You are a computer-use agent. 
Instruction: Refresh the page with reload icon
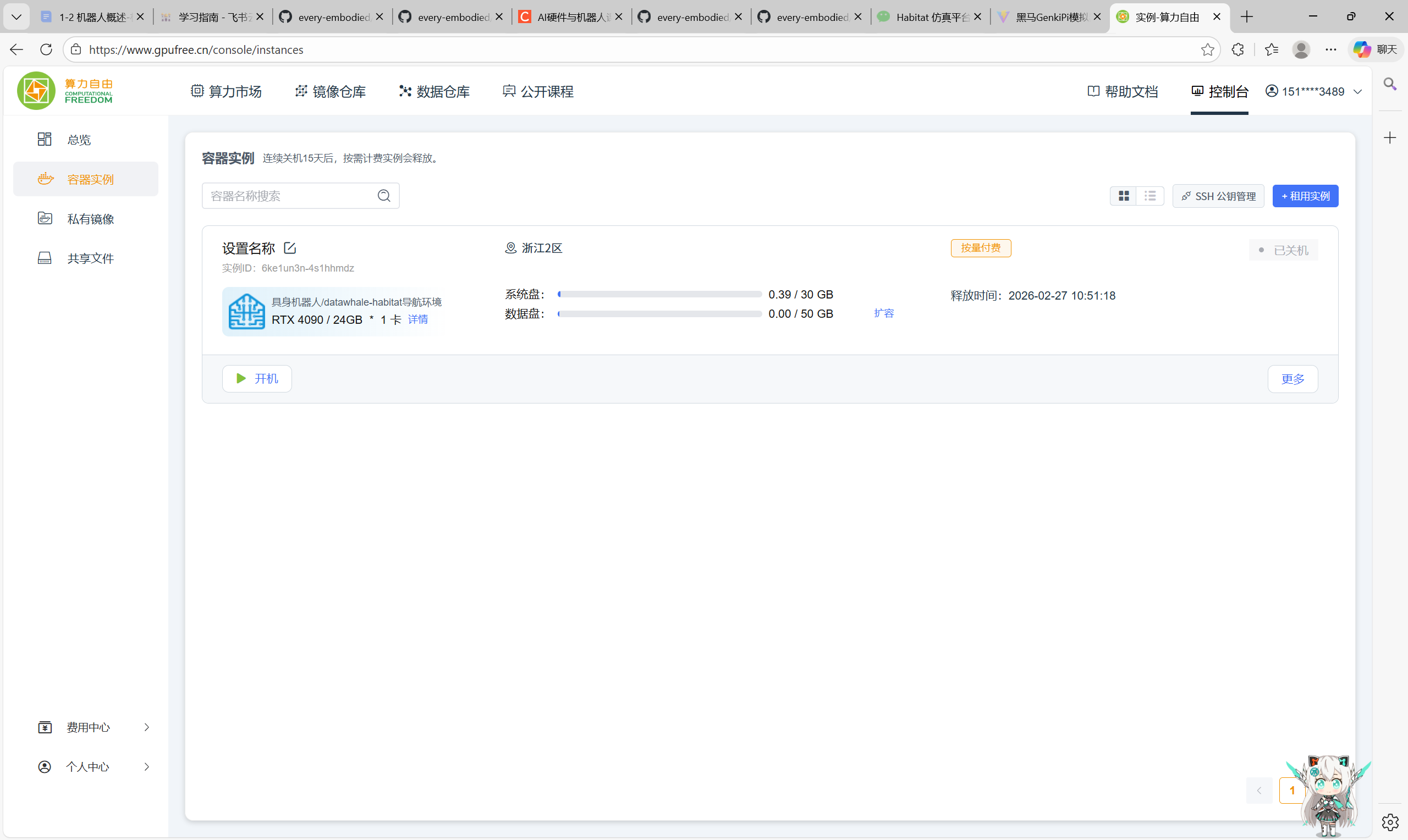[46, 50]
